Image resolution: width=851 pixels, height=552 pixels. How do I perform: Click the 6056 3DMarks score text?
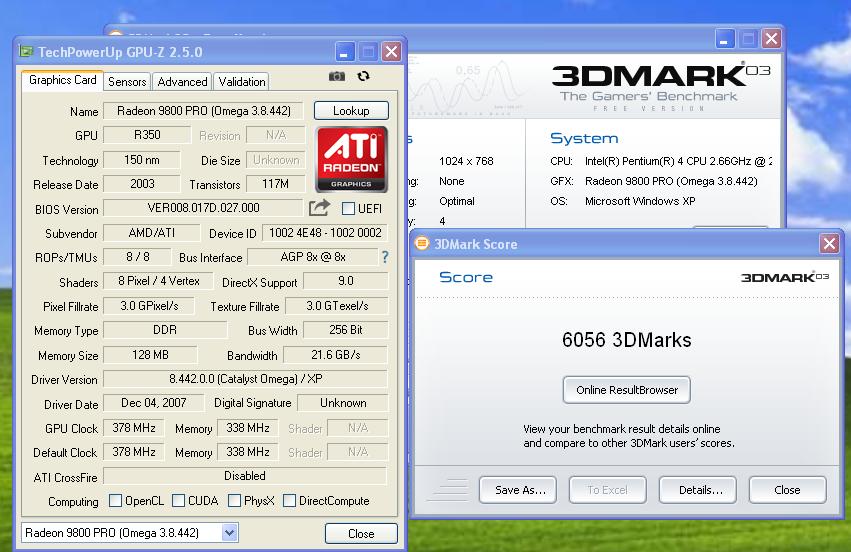[x=627, y=340]
